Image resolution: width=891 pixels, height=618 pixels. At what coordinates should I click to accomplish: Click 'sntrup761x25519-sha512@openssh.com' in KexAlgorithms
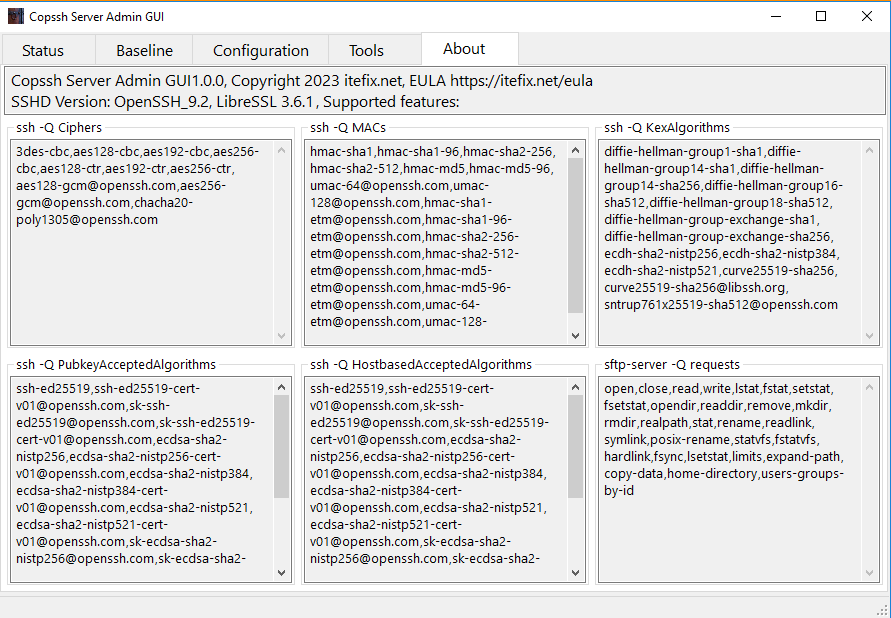tap(721, 305)
